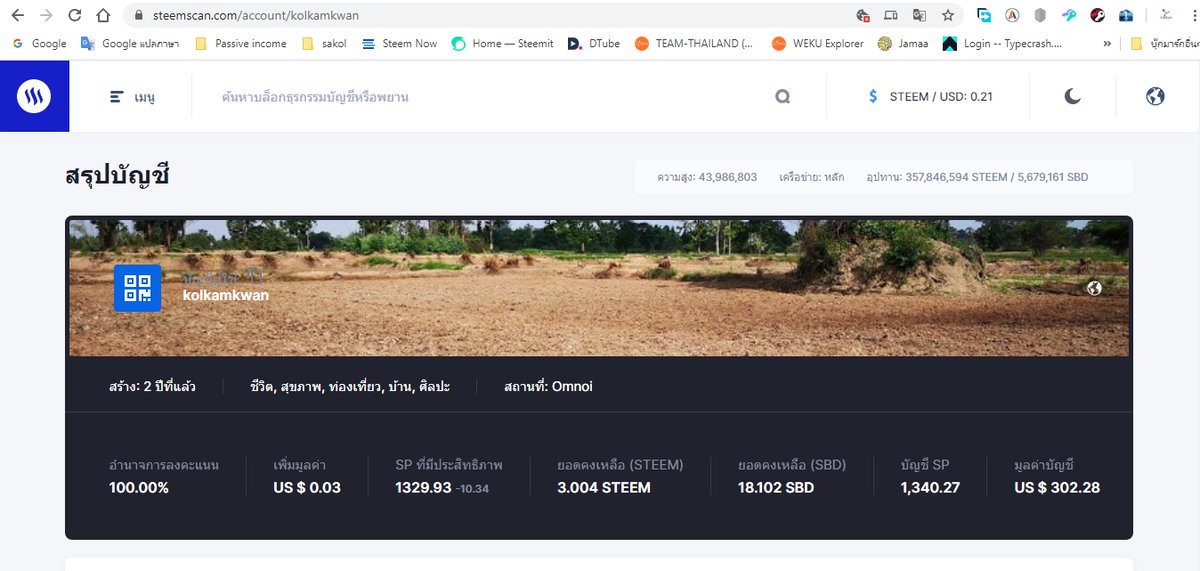Viewport: 1200px width, 571px height.
Task: Open the blue key extension
Action: 1069,15
